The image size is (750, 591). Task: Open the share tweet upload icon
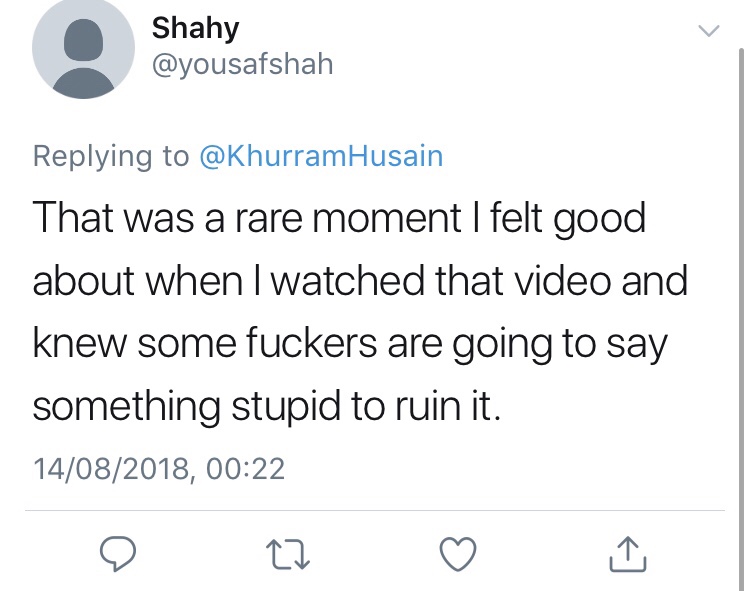click(628, 554)
